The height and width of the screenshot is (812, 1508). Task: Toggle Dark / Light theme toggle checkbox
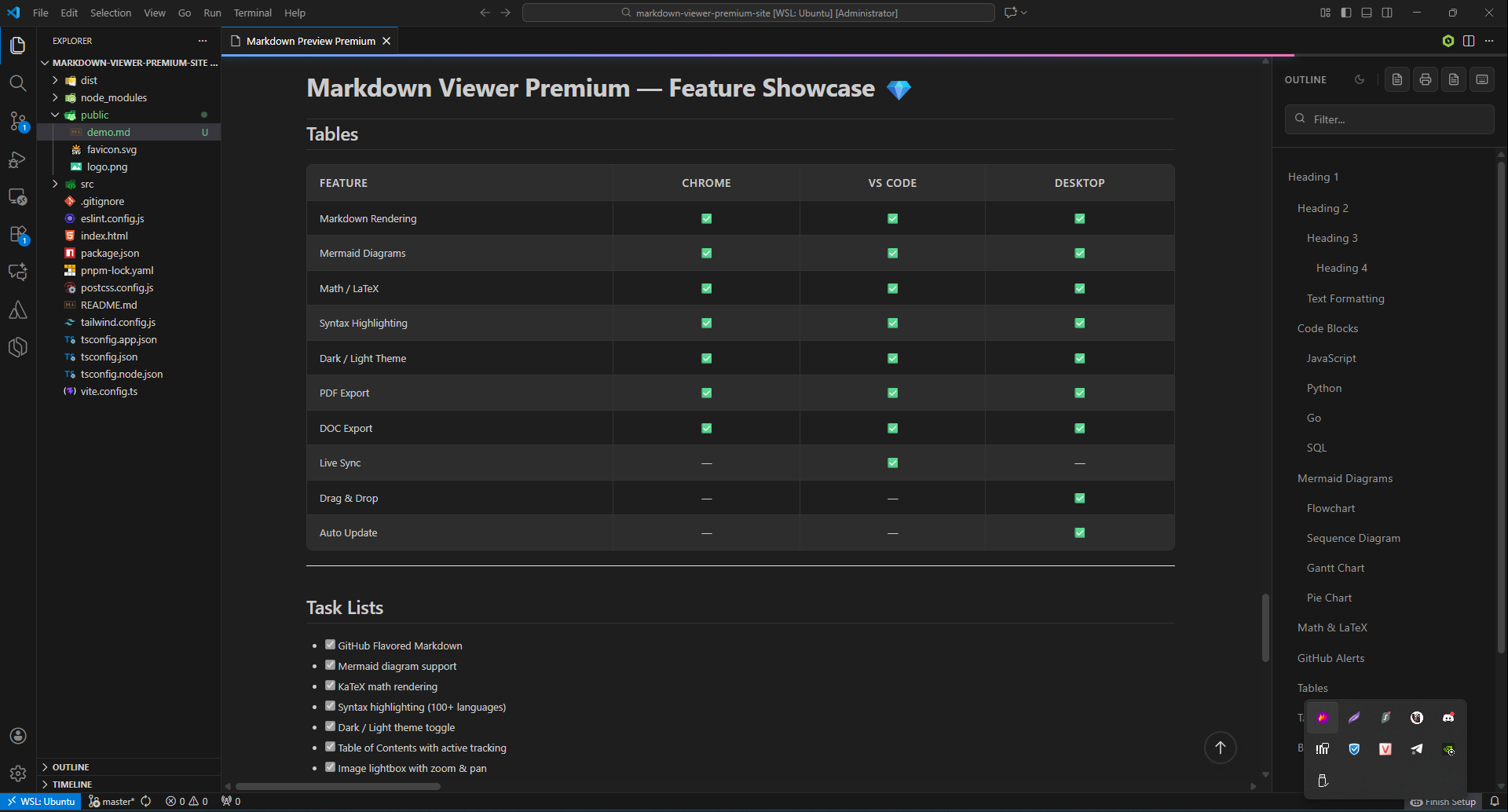330,726
